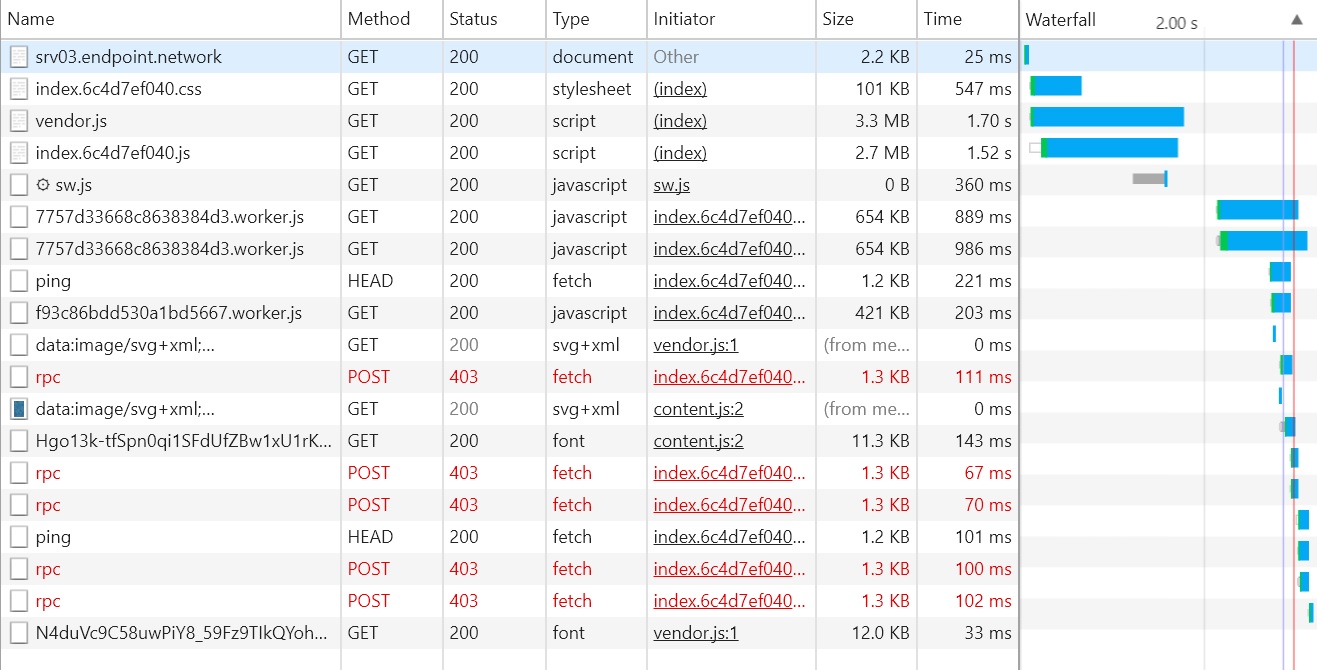The width and height of the screenshot is (1317, 670).
Task: Click the 1.70 s time cell
Action: tap(967, 121)
